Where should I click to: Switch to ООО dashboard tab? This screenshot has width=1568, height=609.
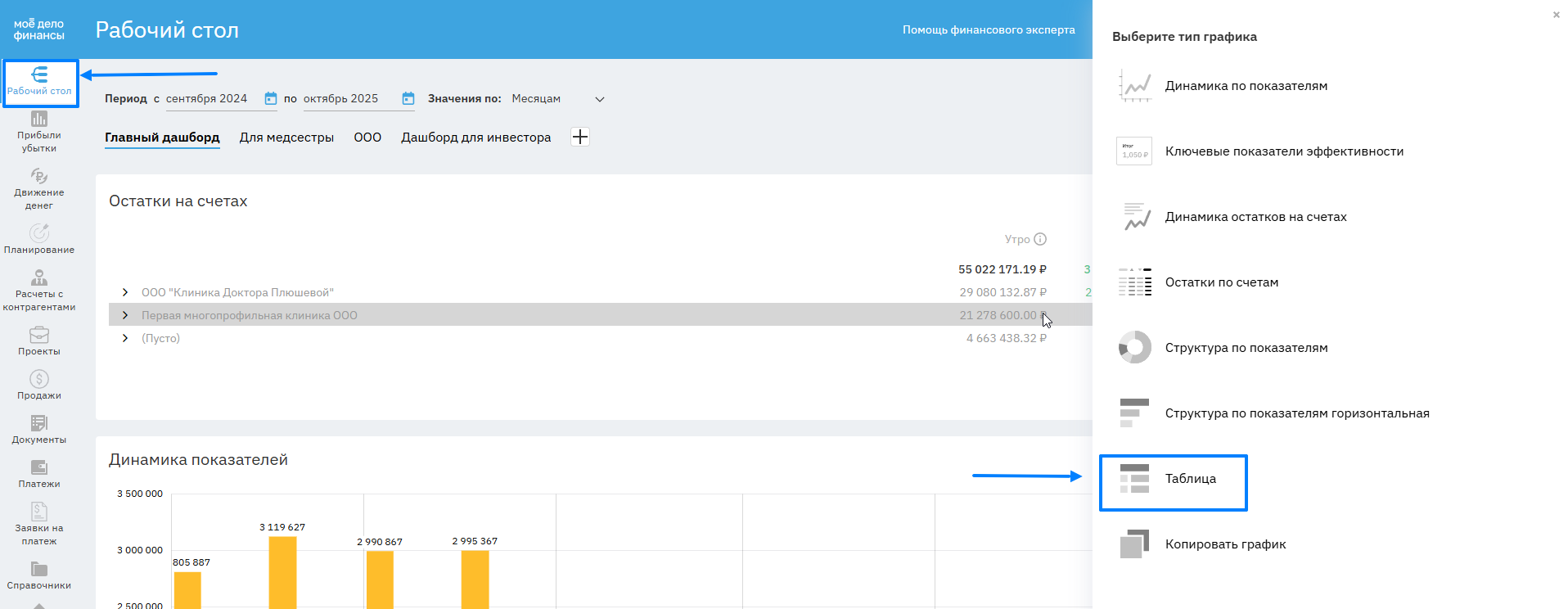[x=367, y=138]
